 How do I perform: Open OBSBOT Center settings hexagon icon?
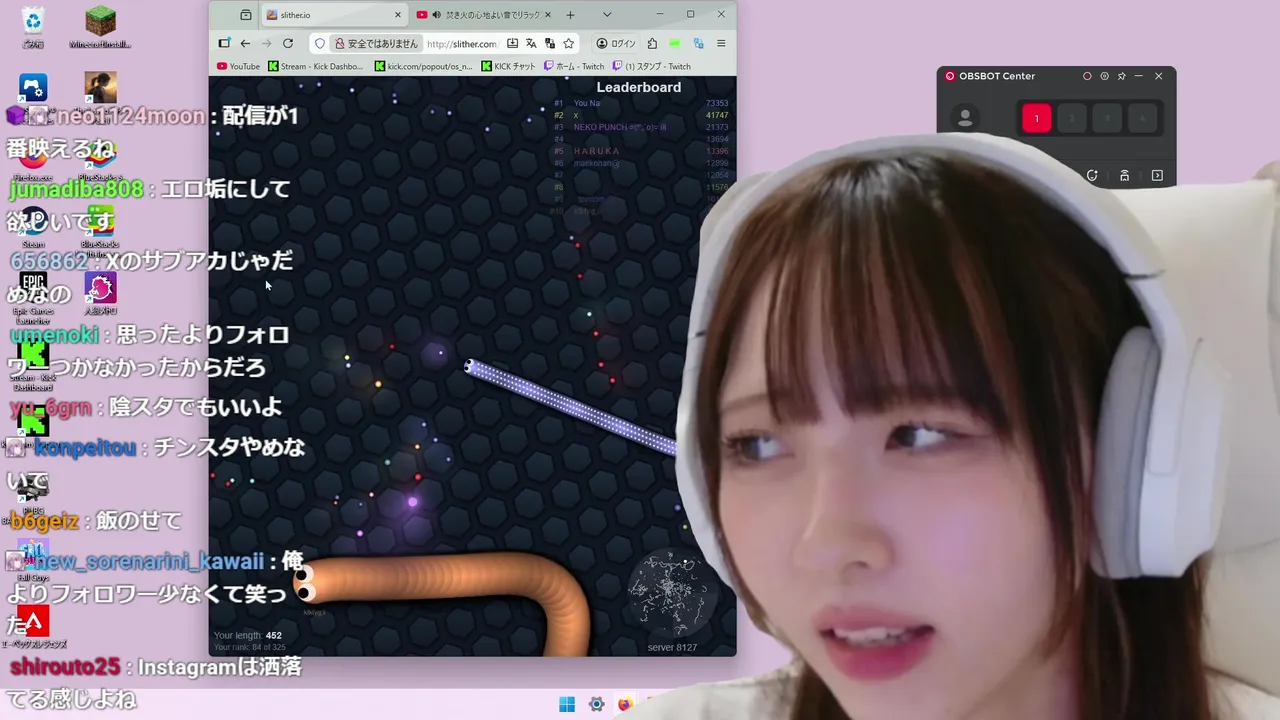pyautogui.click(x=1104, y=76)
